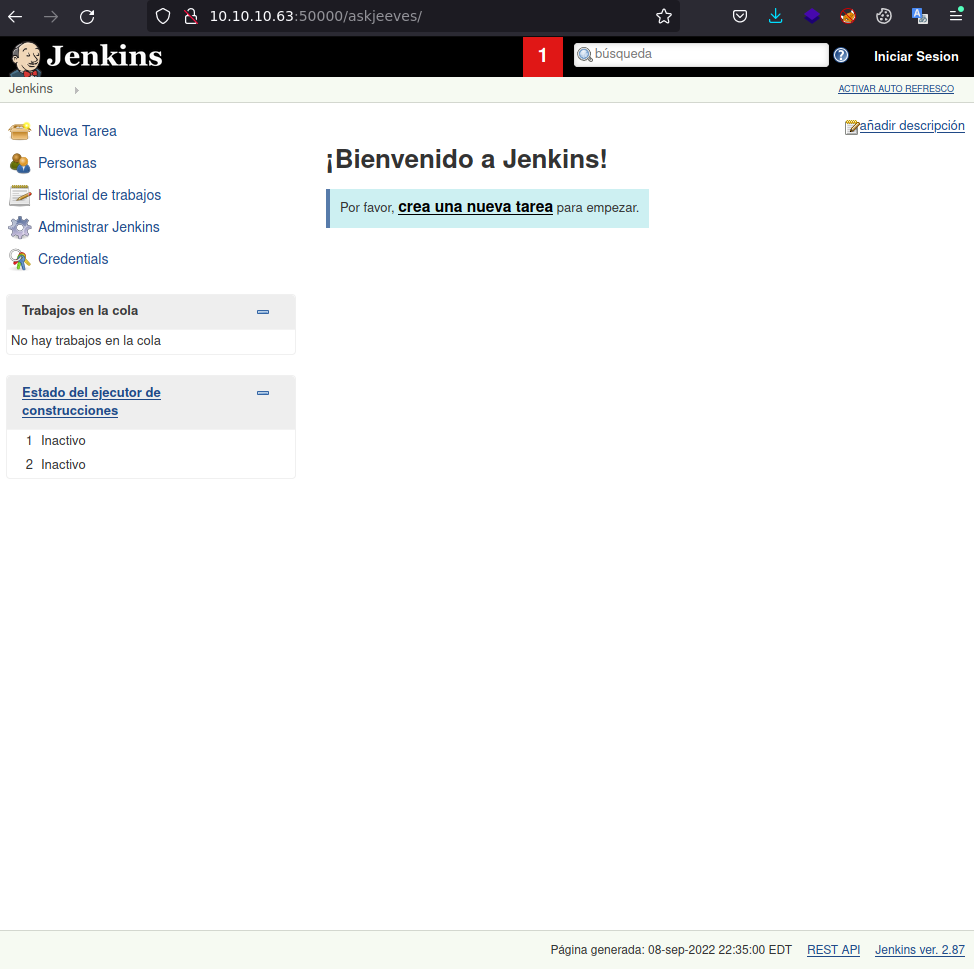Image resolution: width=974 pixels, height=969 pixels.
Task: Click the crea una nueva tarea link
Action: [475, 207]
